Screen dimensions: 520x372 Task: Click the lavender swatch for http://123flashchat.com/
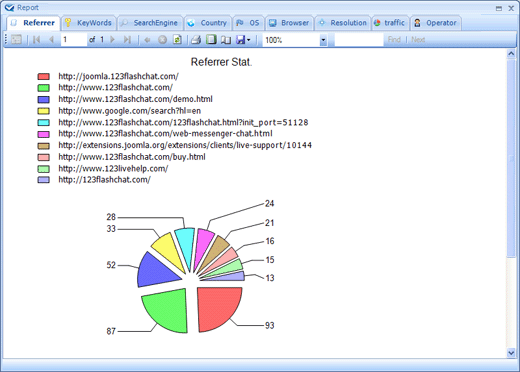tap(44, 180)
